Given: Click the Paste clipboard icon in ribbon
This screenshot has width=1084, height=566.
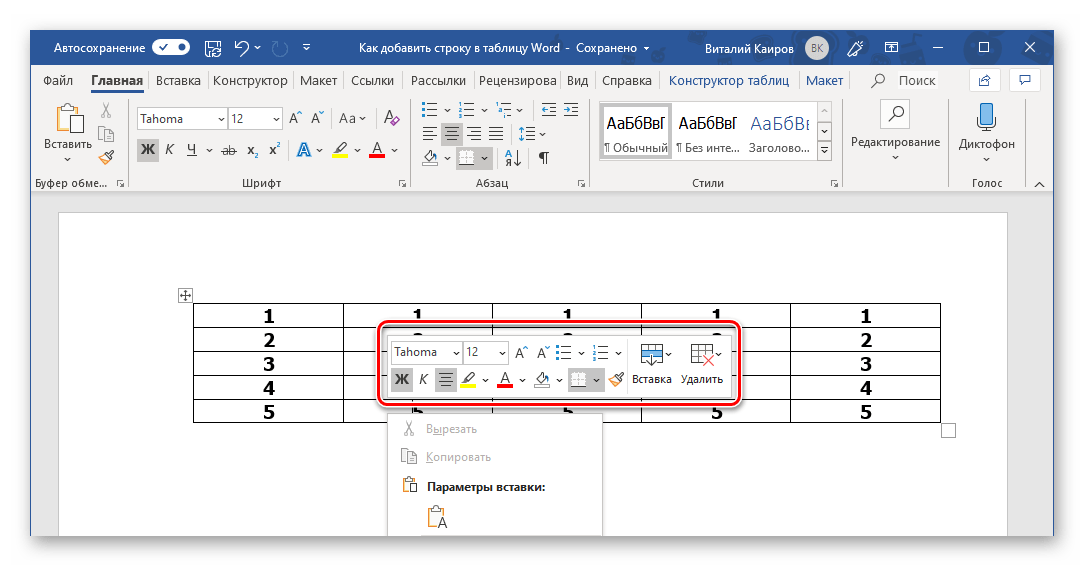Looking at the screenshot, I should (x=69, y=119).
